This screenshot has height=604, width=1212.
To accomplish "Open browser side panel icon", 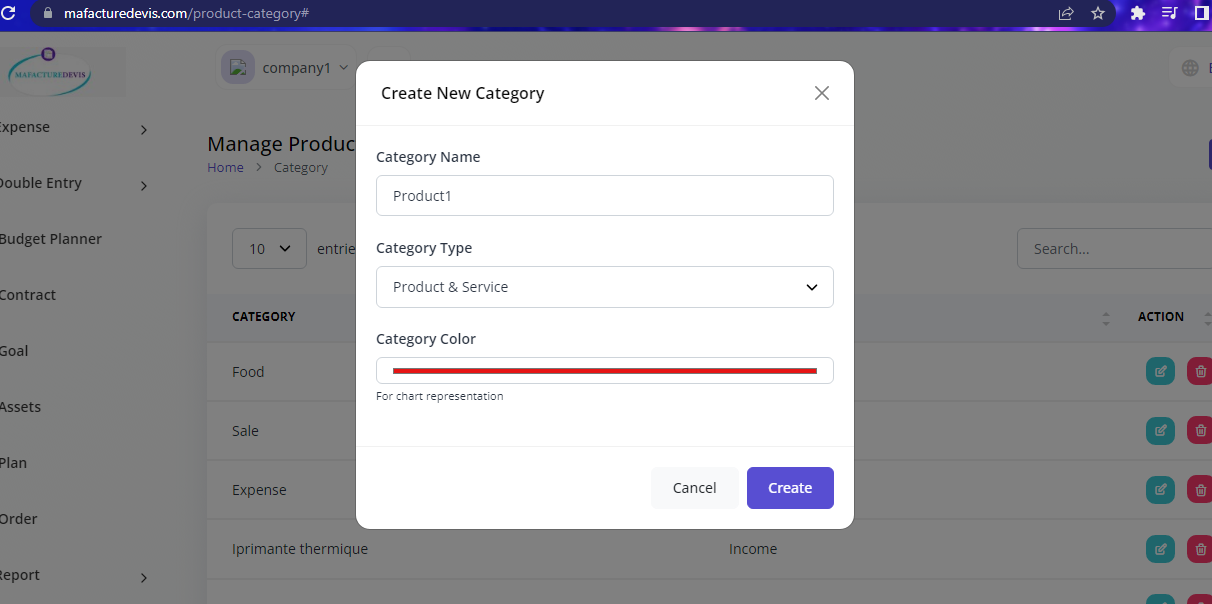I will (x=1202, y=14).
